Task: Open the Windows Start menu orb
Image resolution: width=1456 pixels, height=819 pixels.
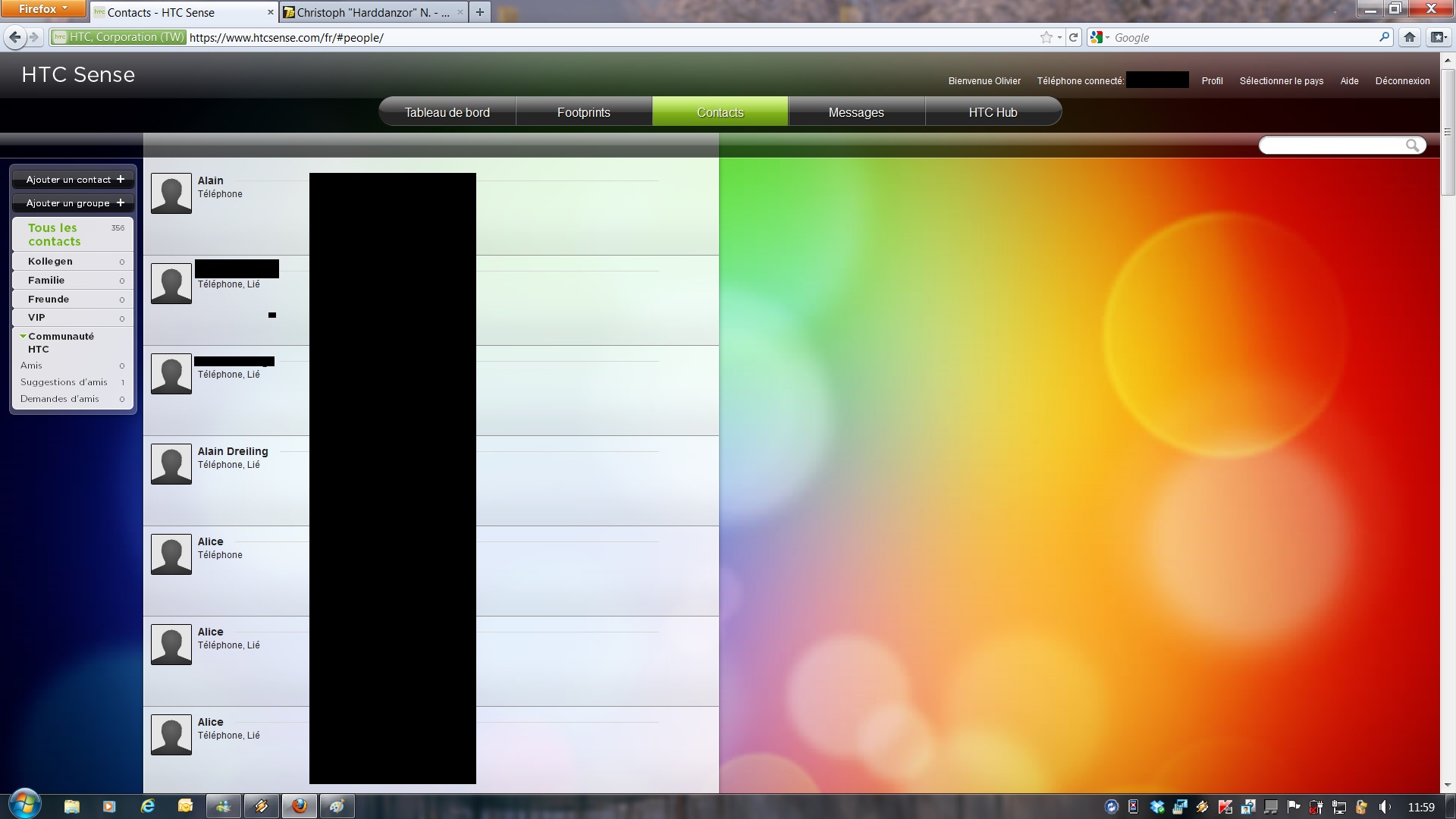Action: tap(24, 805)
